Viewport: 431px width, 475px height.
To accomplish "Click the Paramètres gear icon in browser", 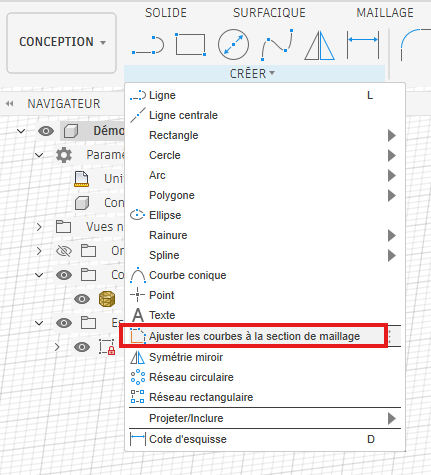I will (64, 155).
